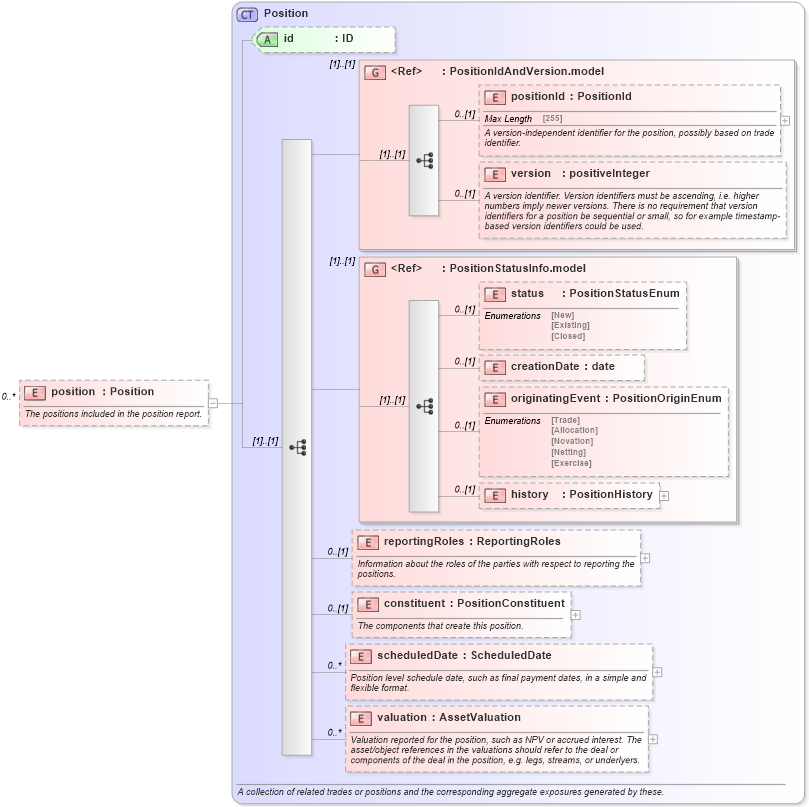
Task: Expand the constituent plus box
Action: (576, 615)
